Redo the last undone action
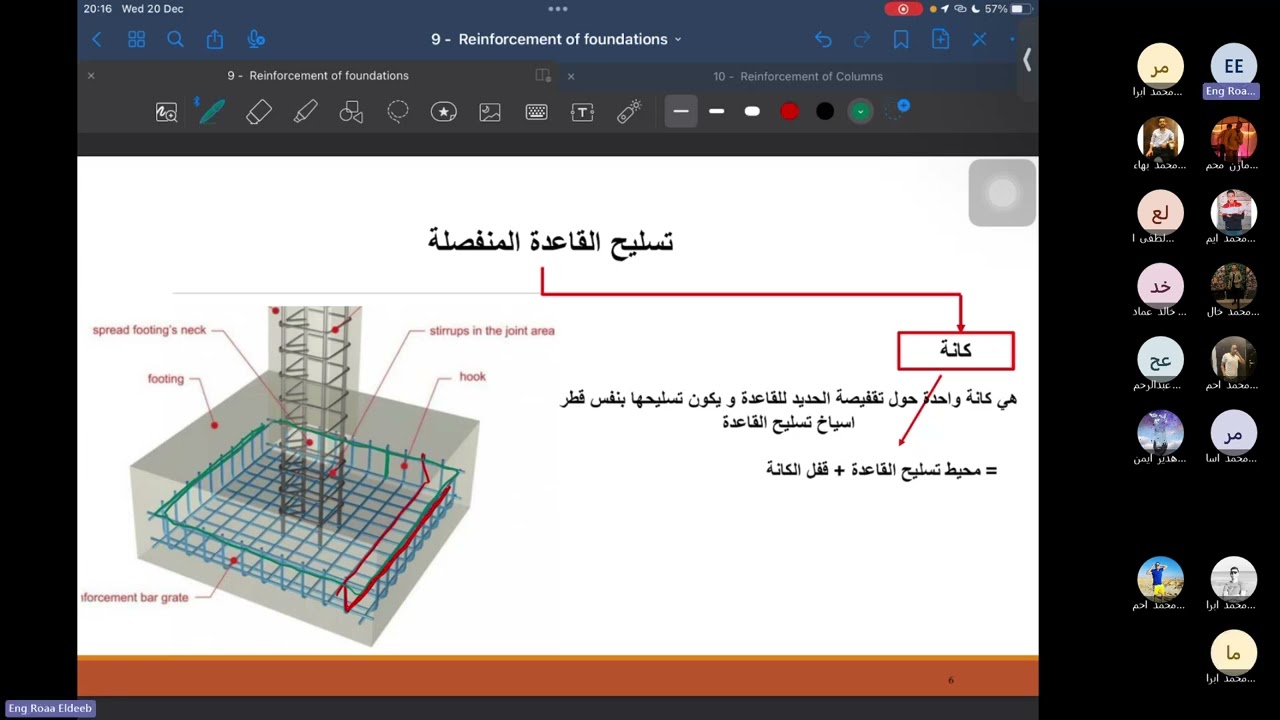Viewport: 1280px width, 720px height. click(x=862, y=39)
